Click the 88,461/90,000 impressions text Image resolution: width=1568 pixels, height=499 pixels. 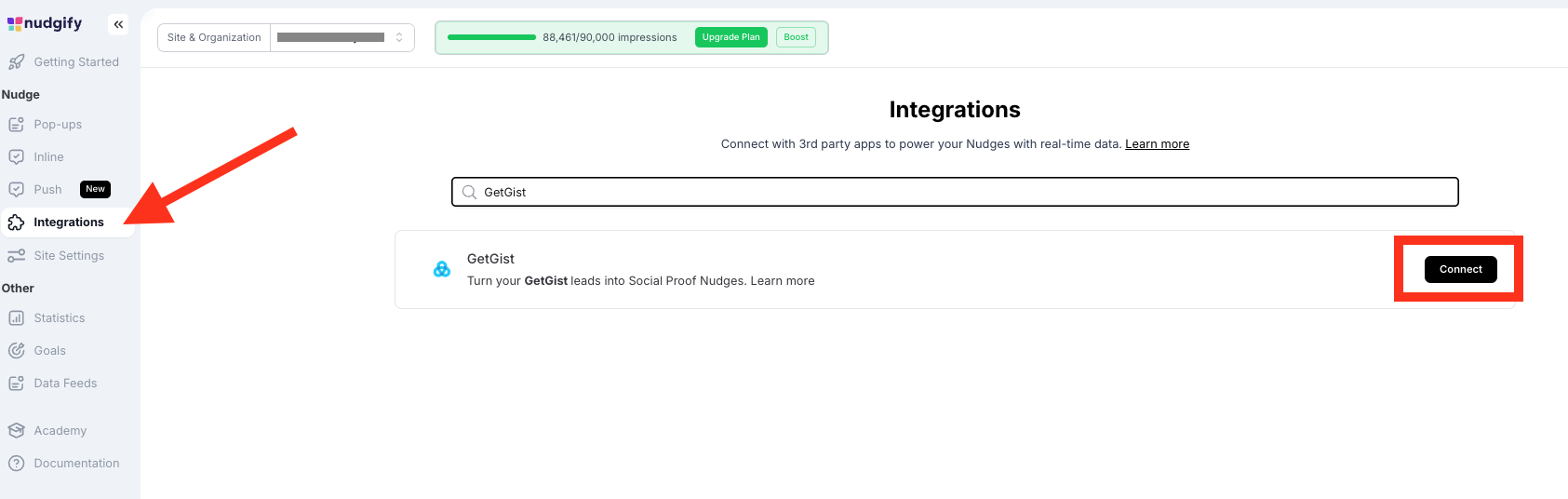coord(610,37)
